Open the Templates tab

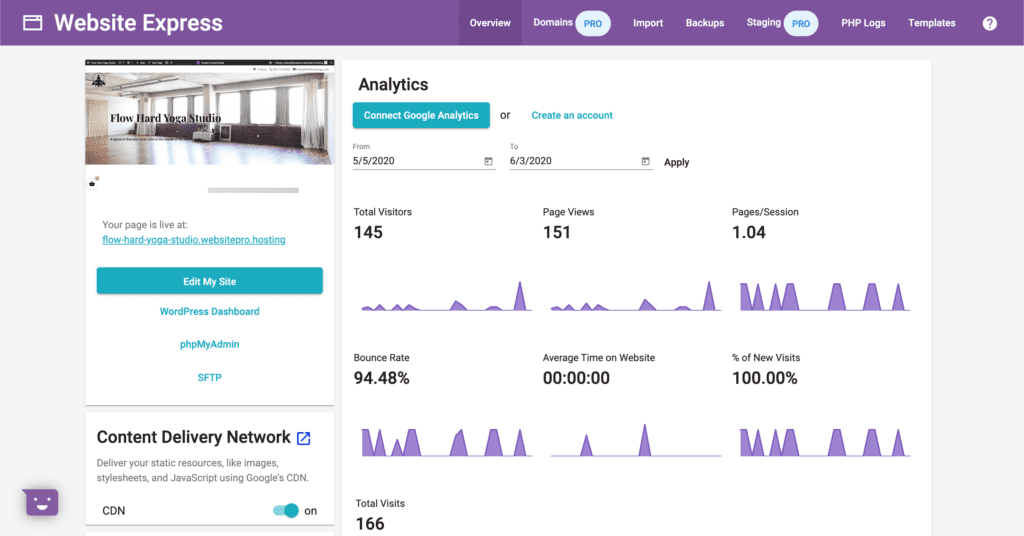coord(931,23)
